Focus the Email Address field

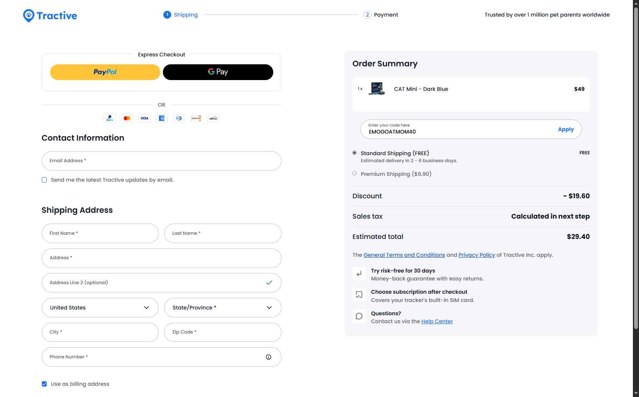(x=161, y=161)
